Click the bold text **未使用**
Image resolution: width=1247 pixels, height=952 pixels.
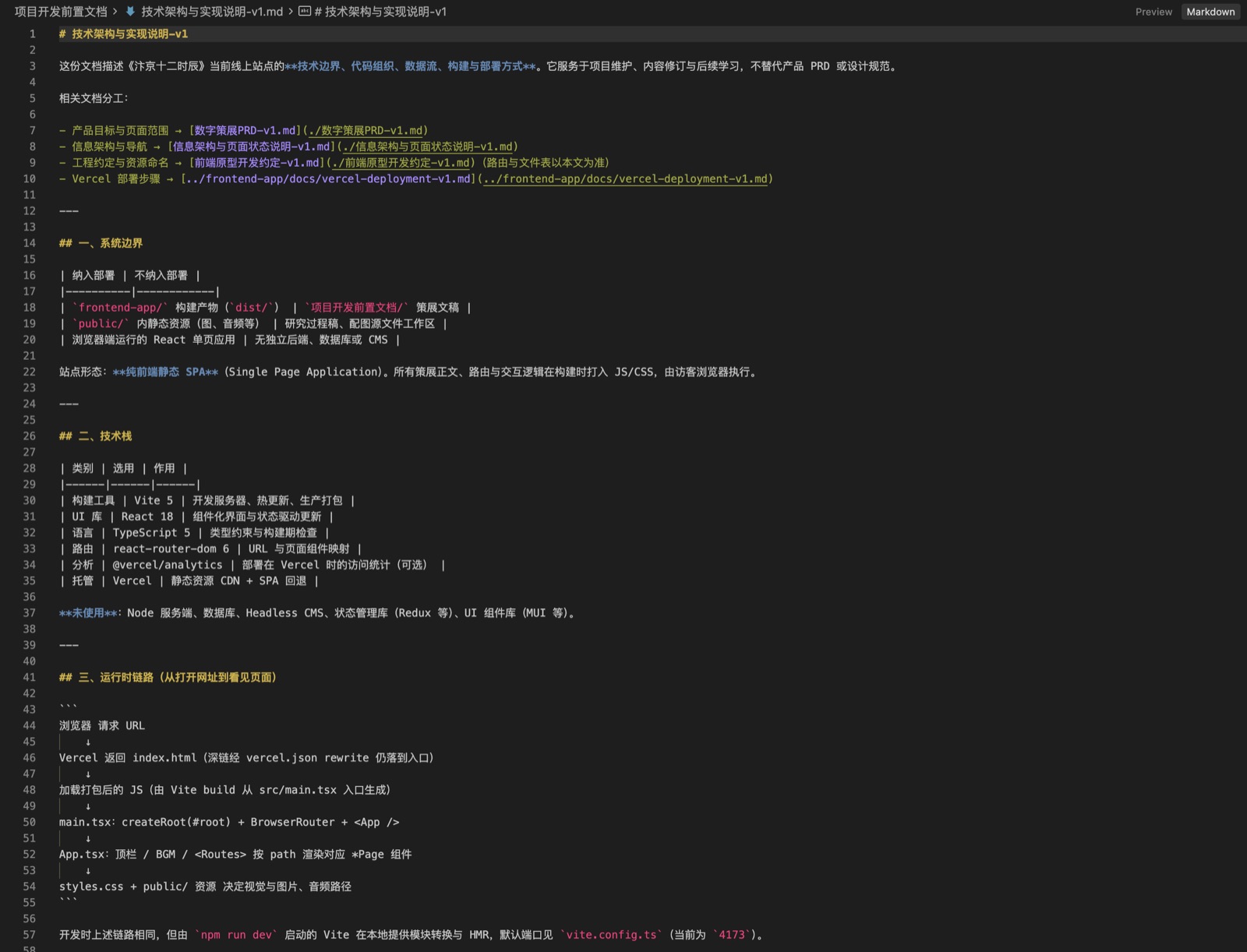(x=88, y=613)
